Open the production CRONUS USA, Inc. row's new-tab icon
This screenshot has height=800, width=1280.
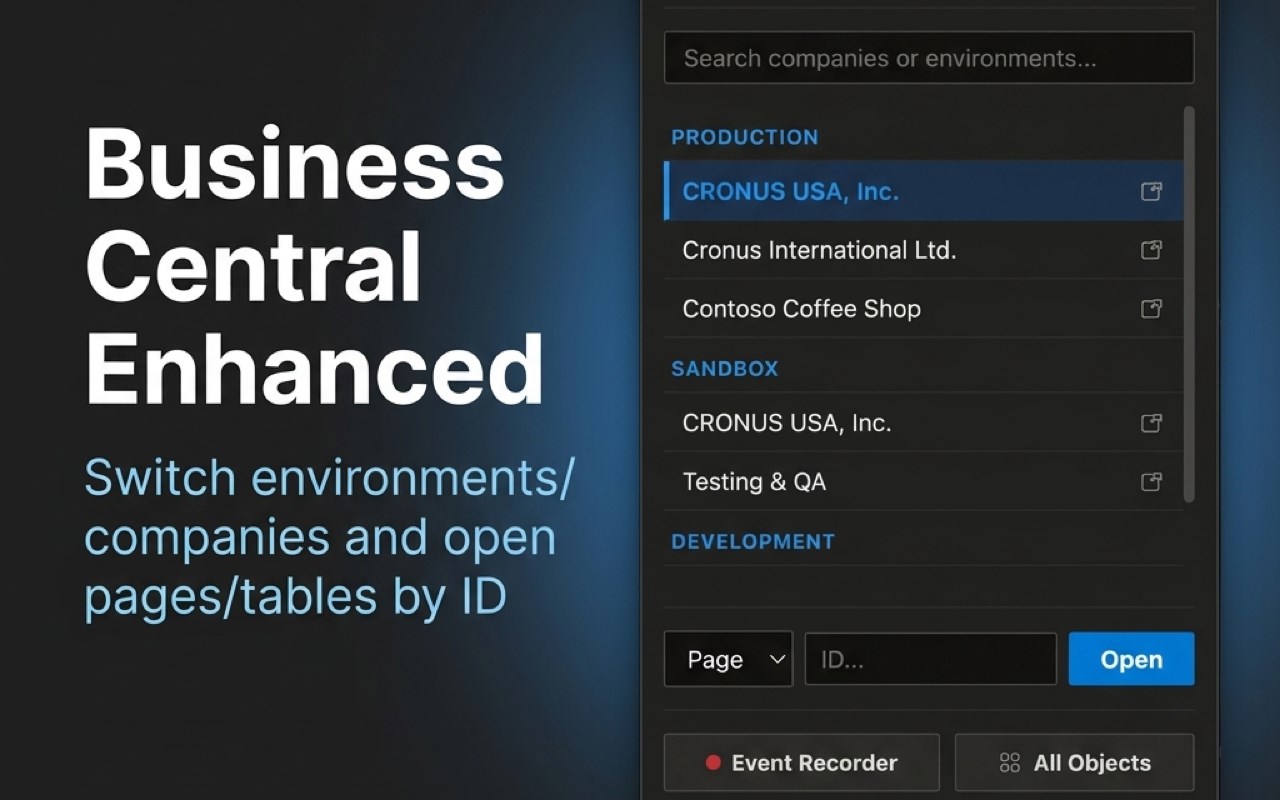tap(1151, 191)
